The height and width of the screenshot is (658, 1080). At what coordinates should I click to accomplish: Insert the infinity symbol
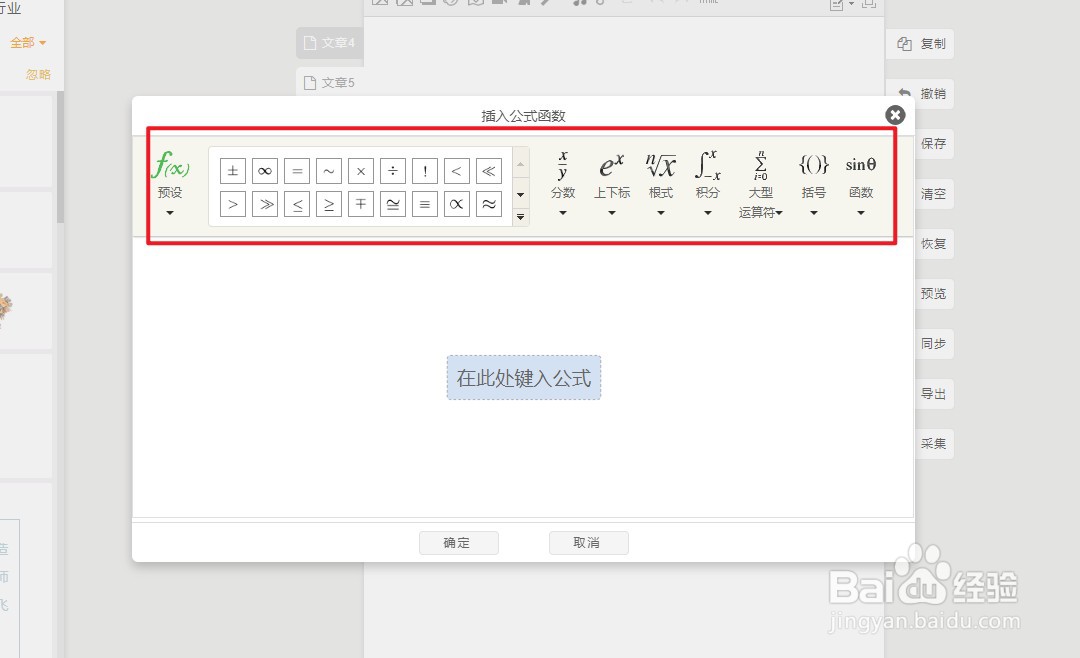(x=264, y=170)
